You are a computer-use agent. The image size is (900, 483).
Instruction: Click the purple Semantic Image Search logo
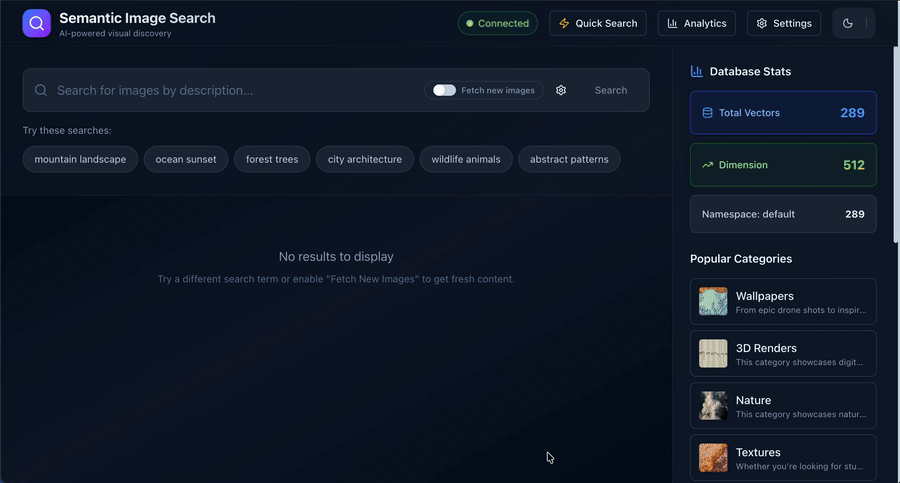pyautogui.click(x=36, y=23)
